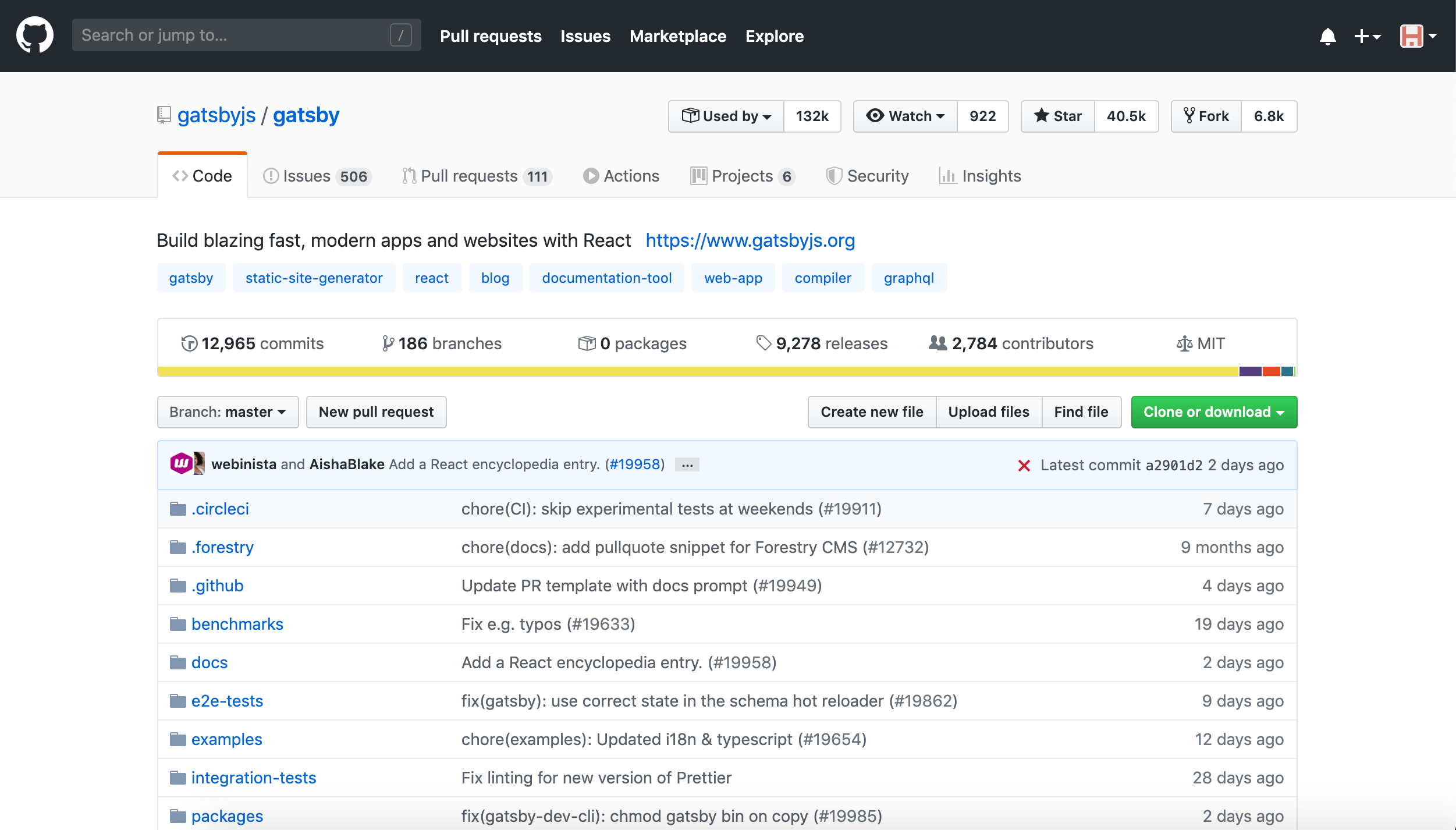This screenshot has width=1456, height=830.
Task: Click the branches icon next to 186
Action: pyautogui.click(x=388, y=343)
